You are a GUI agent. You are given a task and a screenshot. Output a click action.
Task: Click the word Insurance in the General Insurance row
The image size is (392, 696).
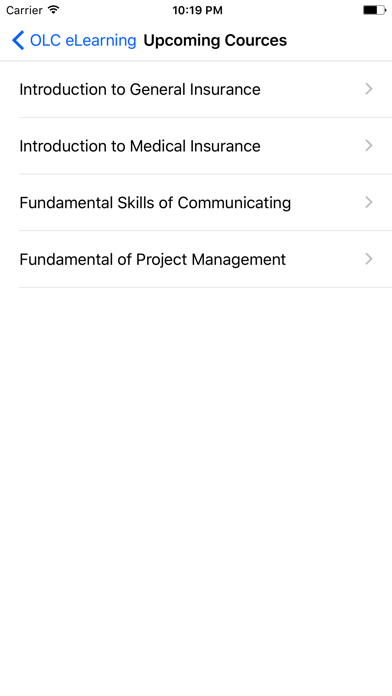225,89
